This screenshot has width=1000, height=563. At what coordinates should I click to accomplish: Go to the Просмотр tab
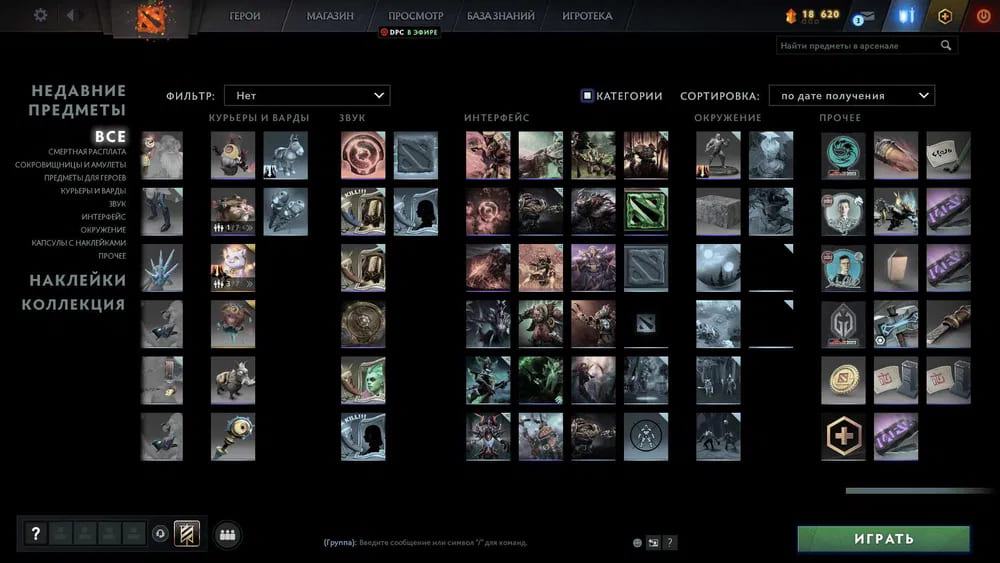(x=416, y=16)
